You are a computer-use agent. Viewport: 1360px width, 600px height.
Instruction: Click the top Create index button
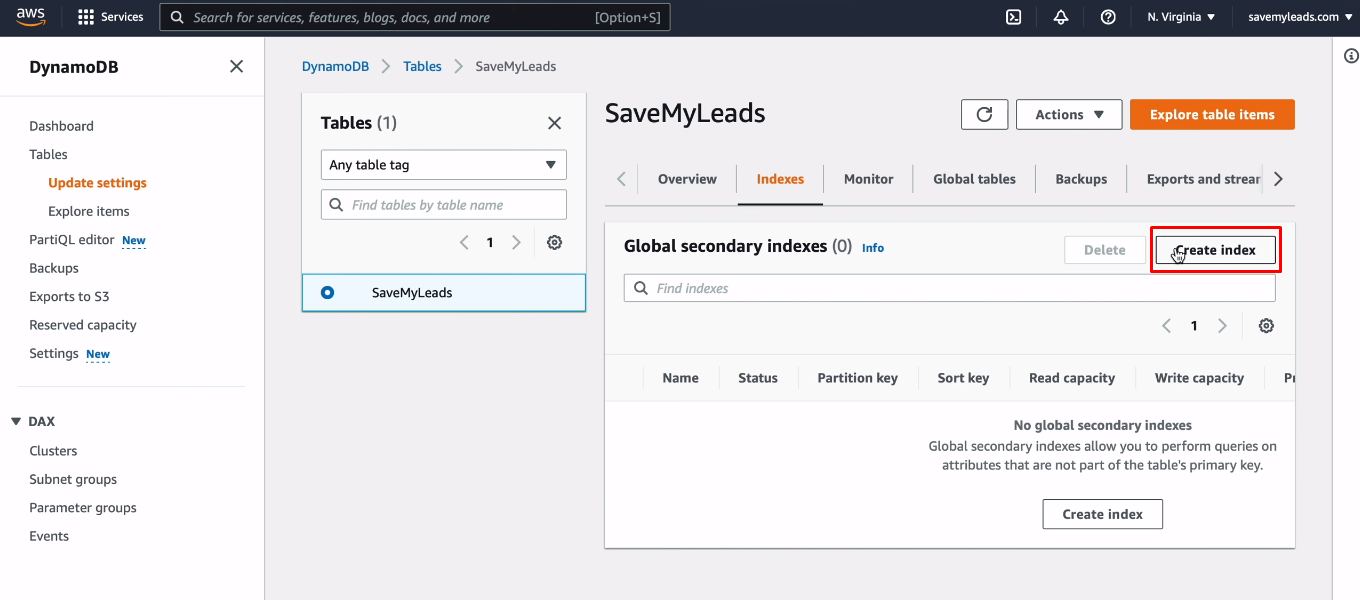(1215, 250)
